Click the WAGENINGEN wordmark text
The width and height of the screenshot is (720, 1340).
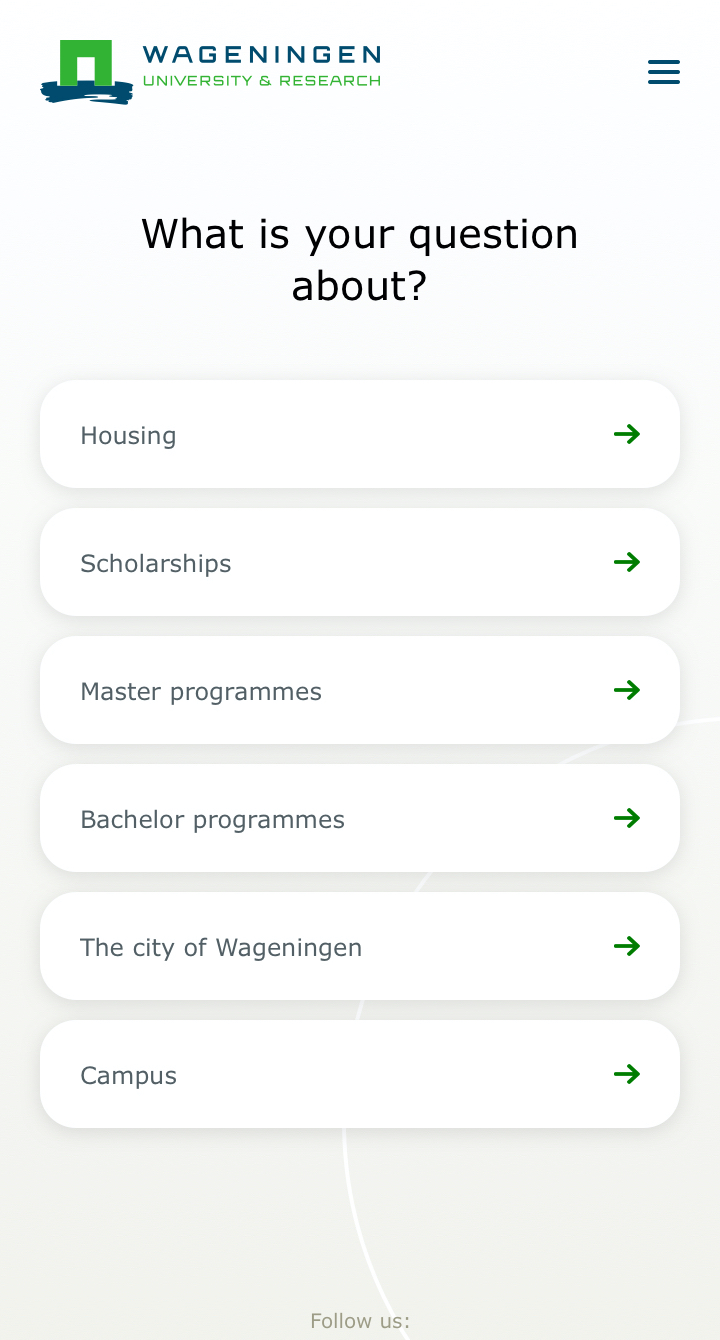261,56
